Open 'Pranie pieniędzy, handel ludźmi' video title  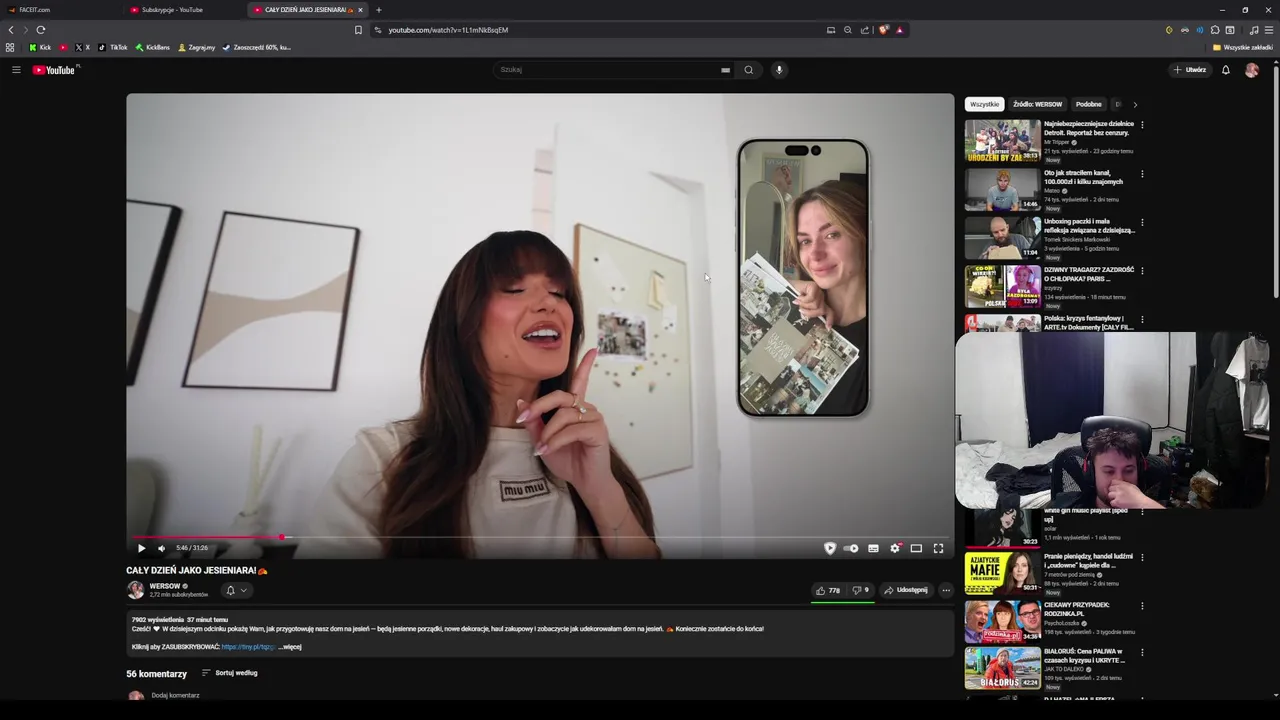[1088, 561]
